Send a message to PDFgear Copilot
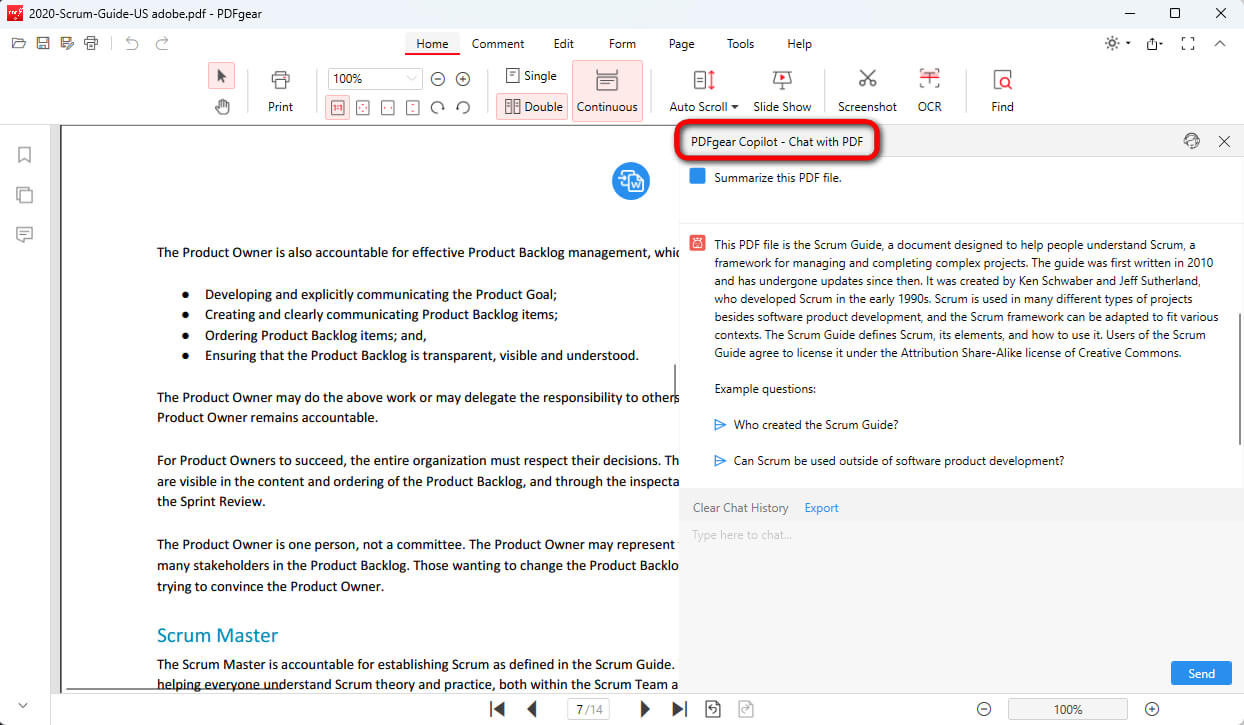Screen dimensions: 1244x725 1200,673
